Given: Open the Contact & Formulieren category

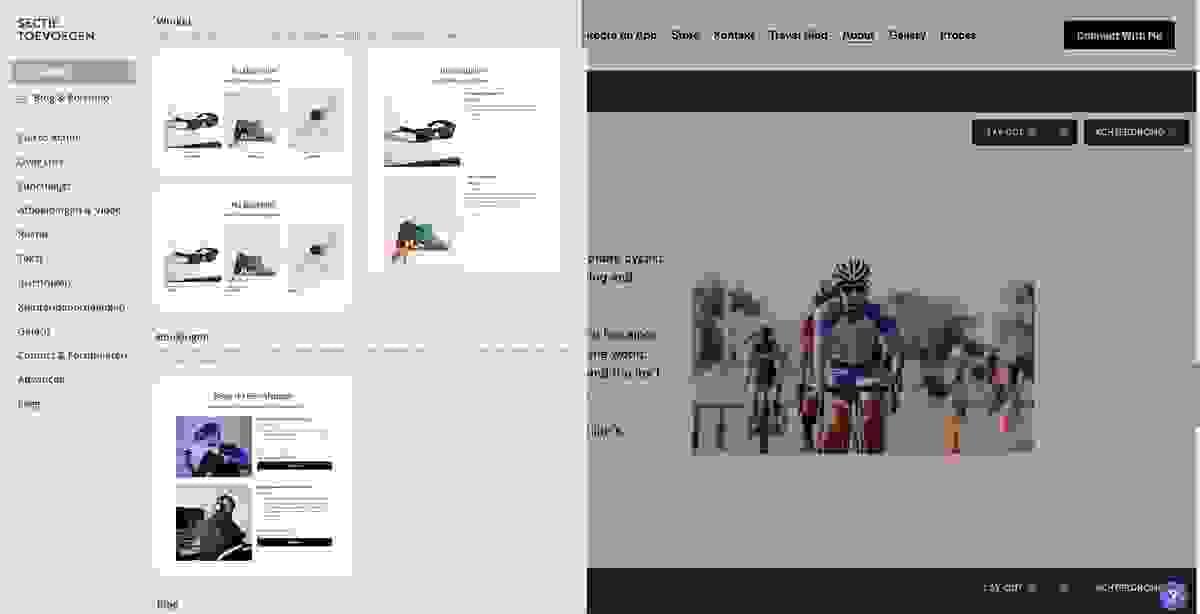Looking at the screenshot, I should pyautogui.click(x=72, y=355).
